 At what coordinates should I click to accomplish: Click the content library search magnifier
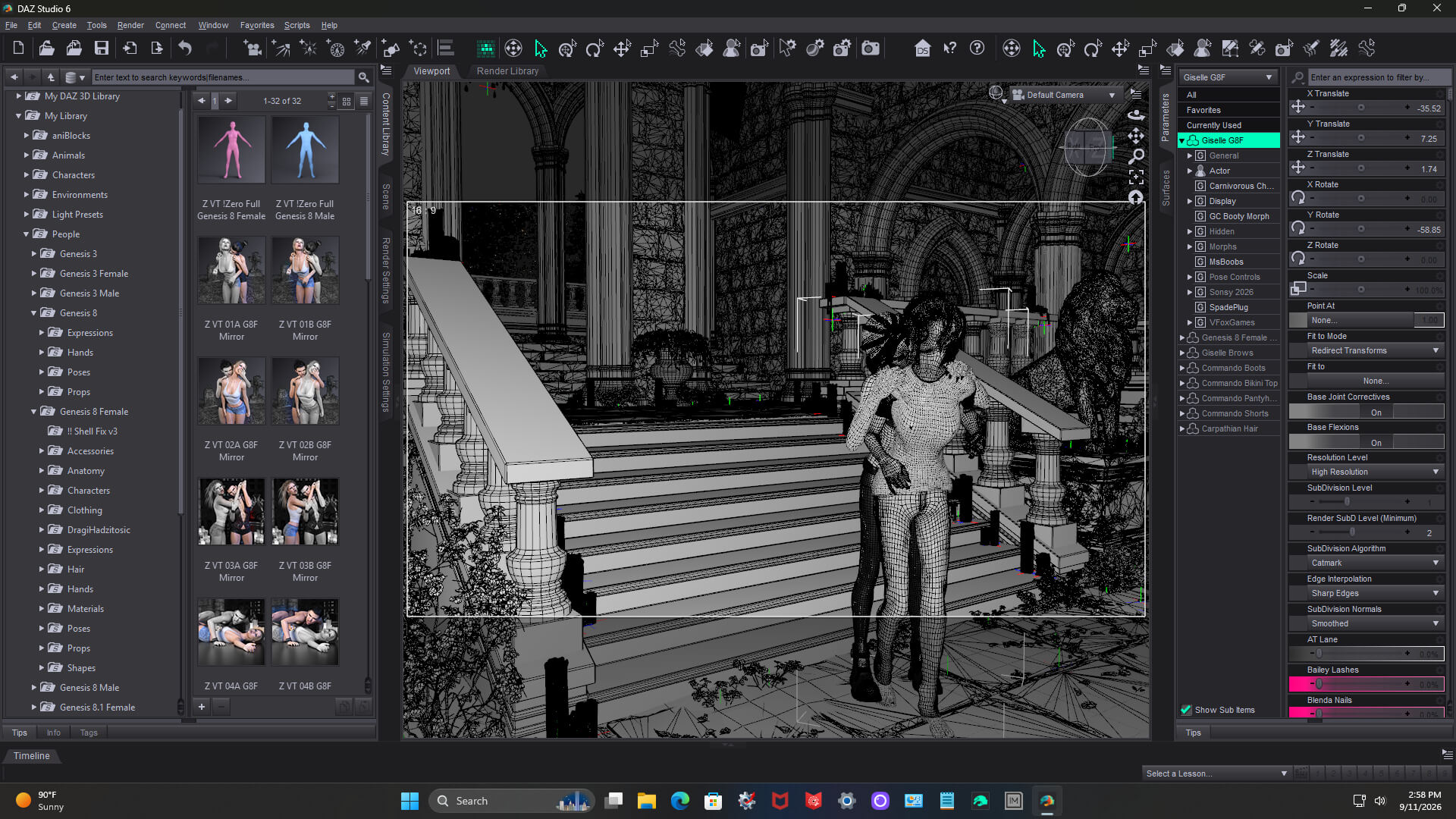[364, 77]
